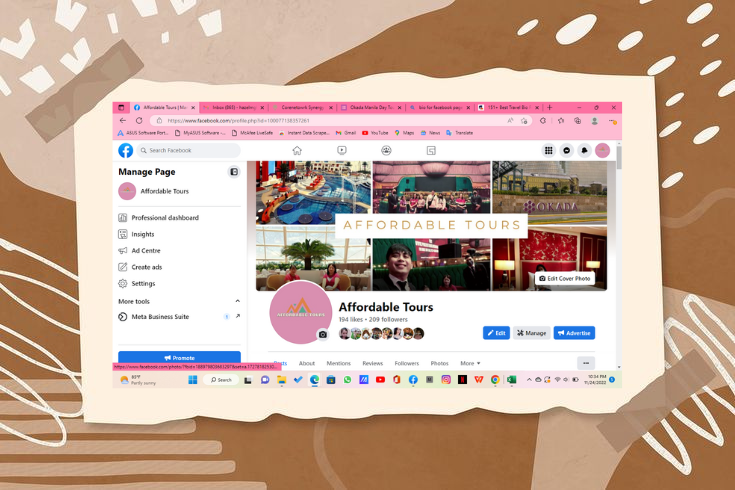
Task: Open Edge Settings and more menu
Action: tap(613, 121)
